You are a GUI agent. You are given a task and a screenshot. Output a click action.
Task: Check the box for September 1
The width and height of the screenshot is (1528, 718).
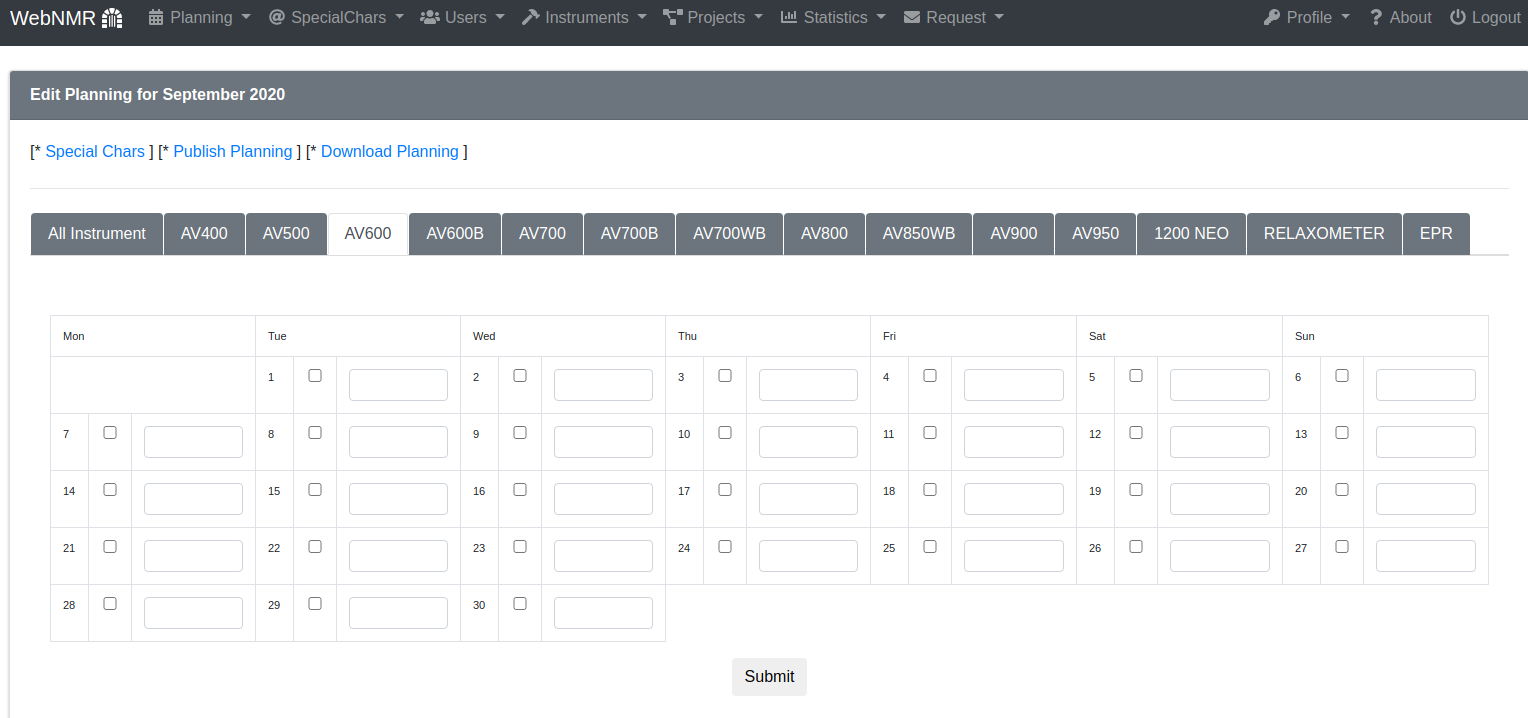pos(315,376)
